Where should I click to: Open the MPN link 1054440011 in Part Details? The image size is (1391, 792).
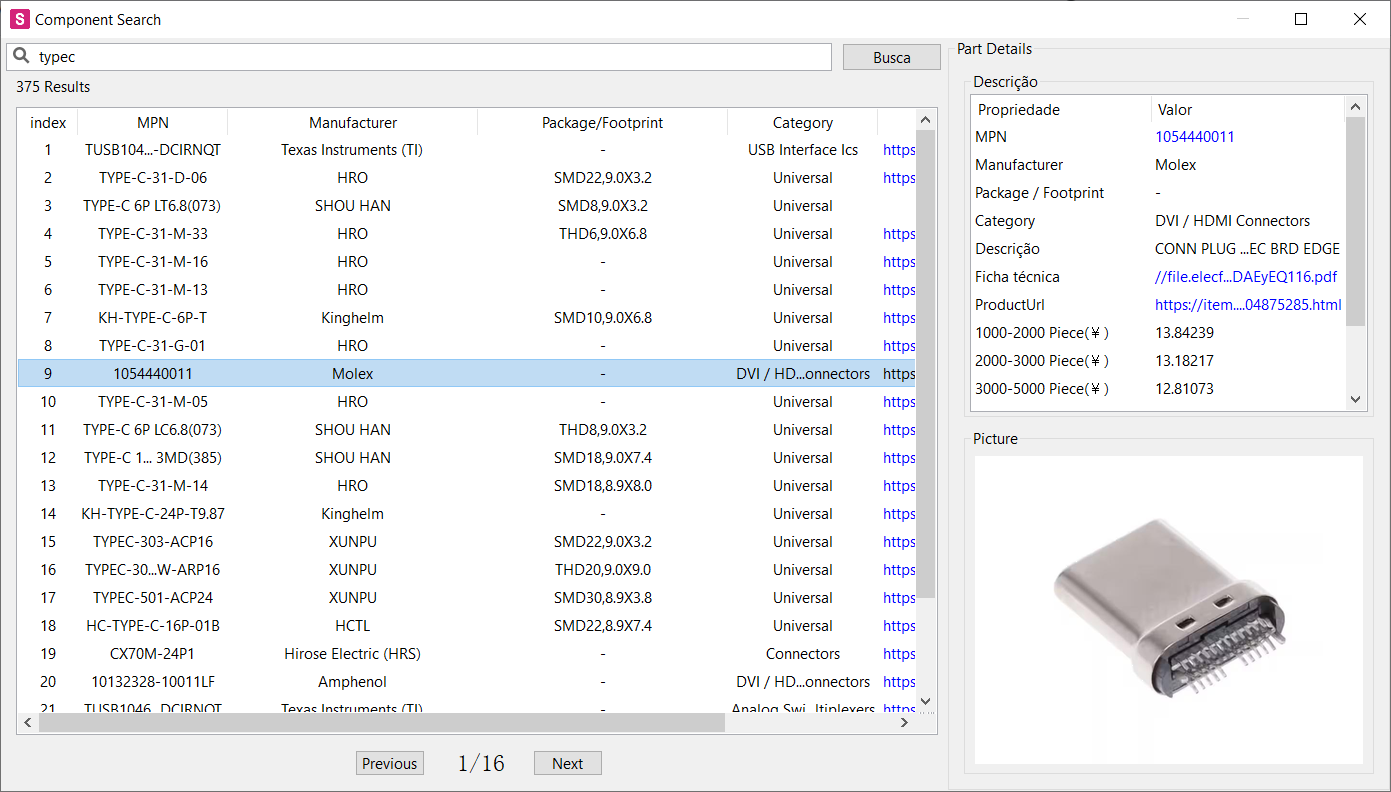pyautogui.click(x=1195, y=137)
